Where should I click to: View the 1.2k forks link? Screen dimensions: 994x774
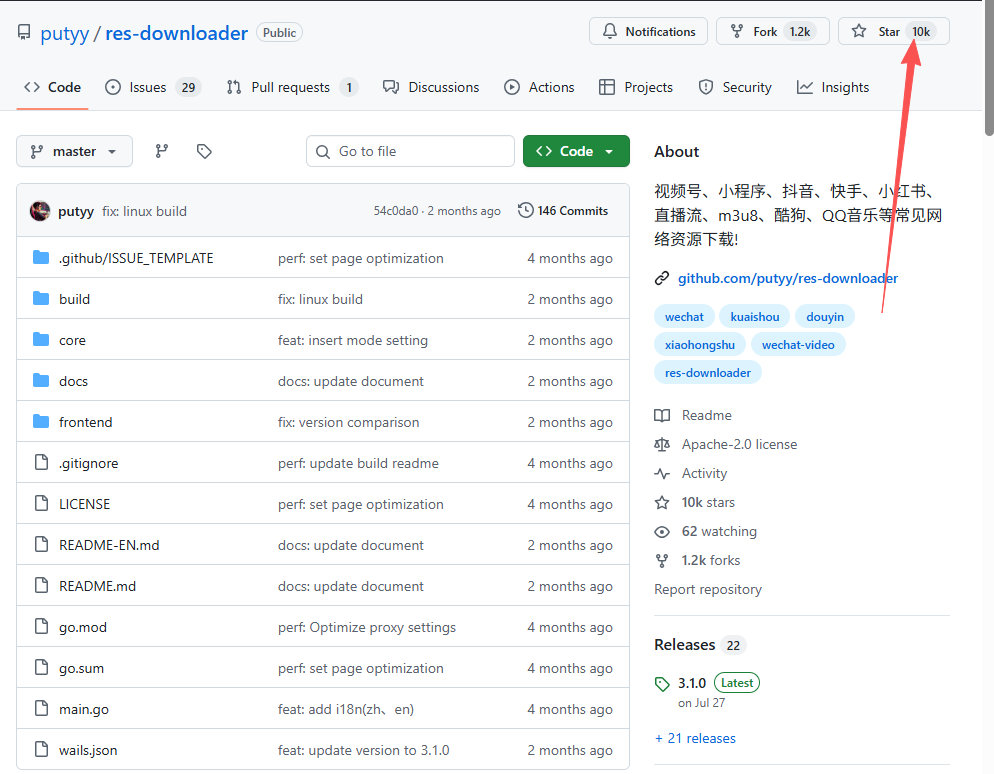(x=711, y=560)
